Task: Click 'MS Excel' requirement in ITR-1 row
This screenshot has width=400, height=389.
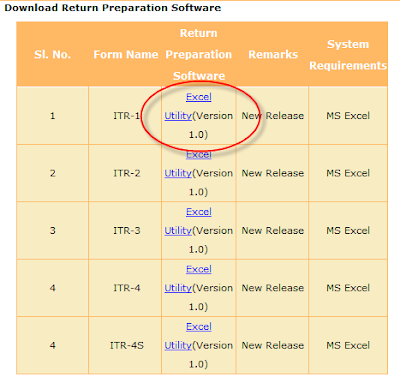Action: coord(348,116)
